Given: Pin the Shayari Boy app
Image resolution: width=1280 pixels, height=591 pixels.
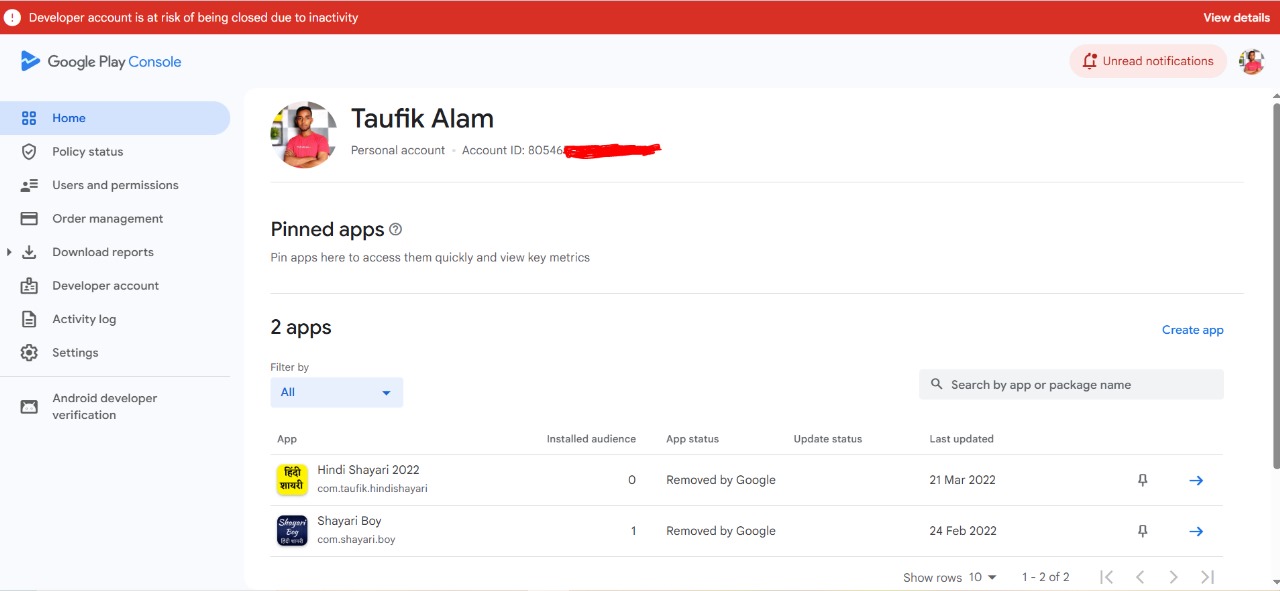Looking at the screenshot, I should pyautogui.click(x=1142, y=531).
